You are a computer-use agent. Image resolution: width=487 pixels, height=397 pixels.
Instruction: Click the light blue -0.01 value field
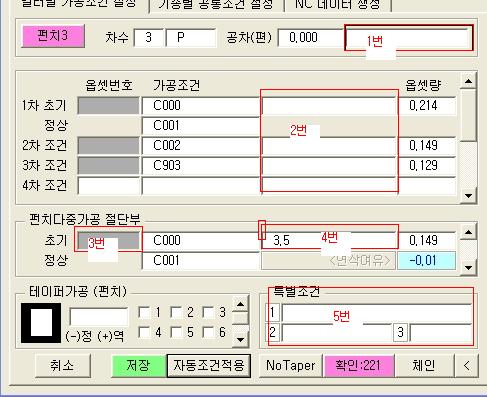(x=427, y=260)
